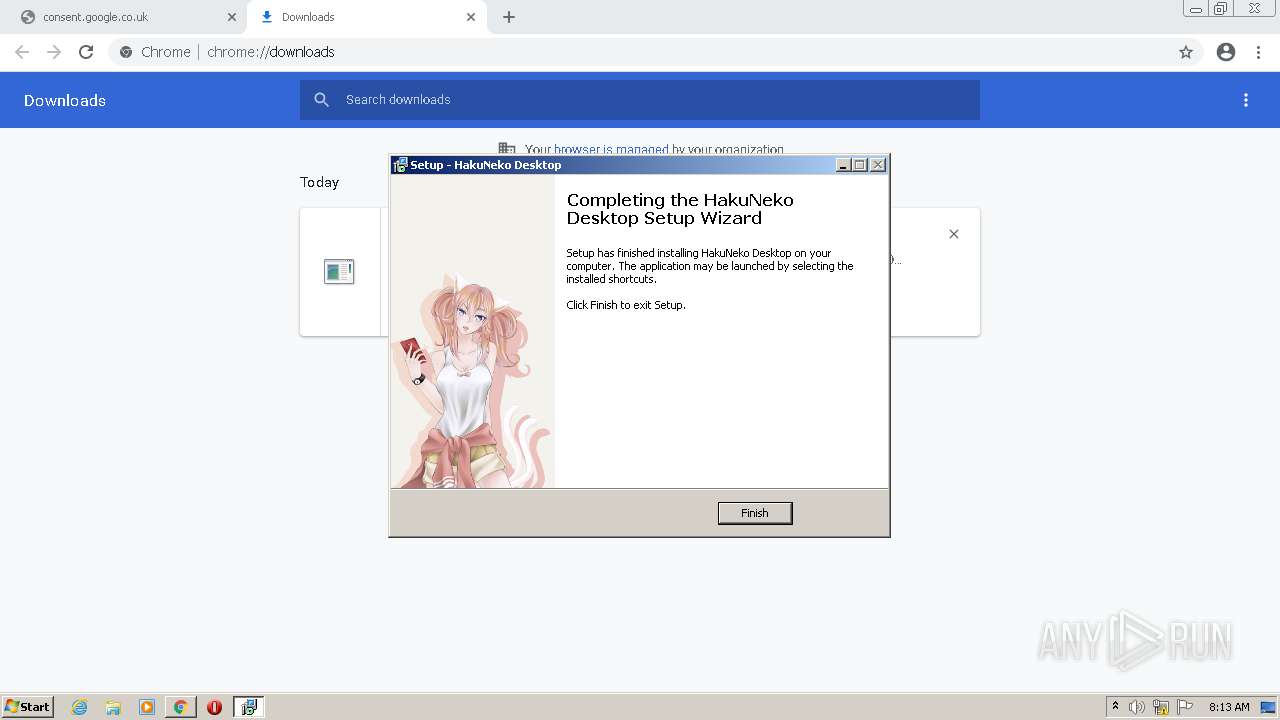This screenshot has height=720, width=1280.
Task: Close the HakuNeko Setup window
Action: (878, 165)
